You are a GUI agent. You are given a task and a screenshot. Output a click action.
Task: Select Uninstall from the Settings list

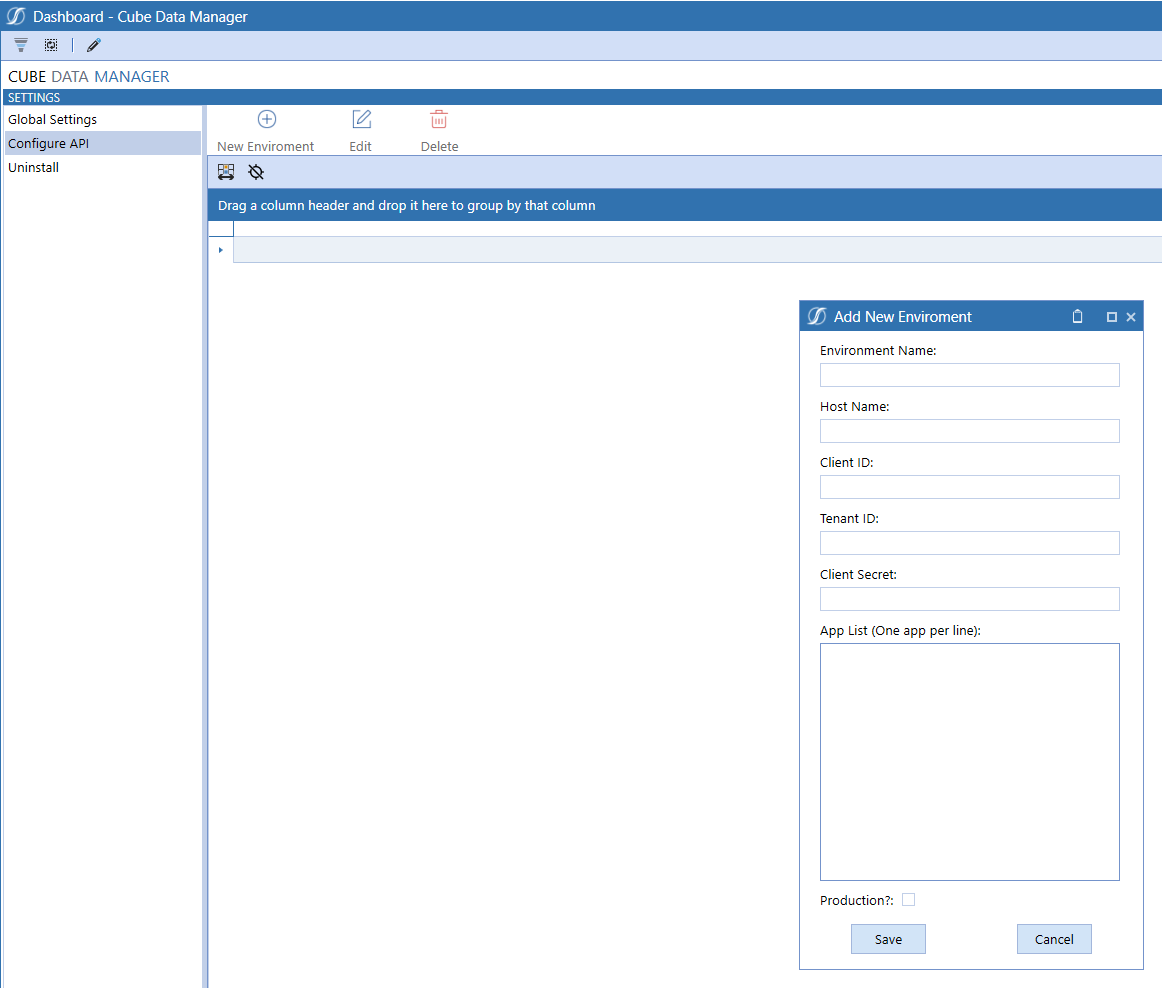click(34, 167)
